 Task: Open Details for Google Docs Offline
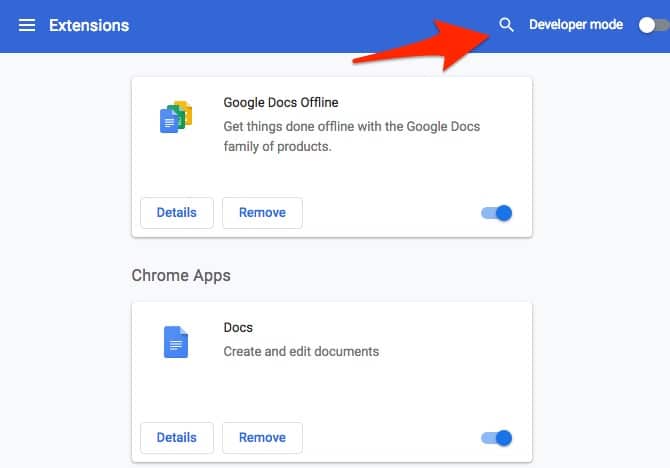[x=176, y=212]
